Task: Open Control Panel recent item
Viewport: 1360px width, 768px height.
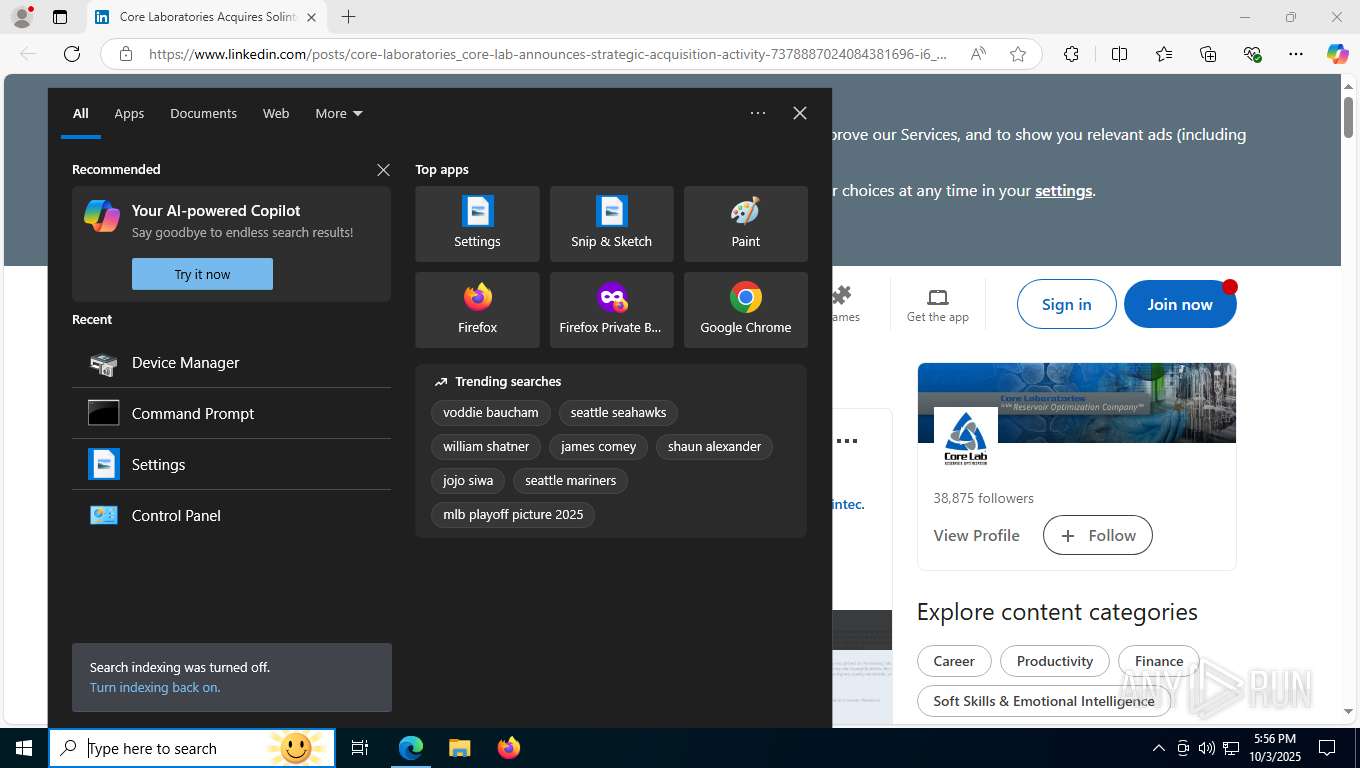Action: (x=231, y=516)
